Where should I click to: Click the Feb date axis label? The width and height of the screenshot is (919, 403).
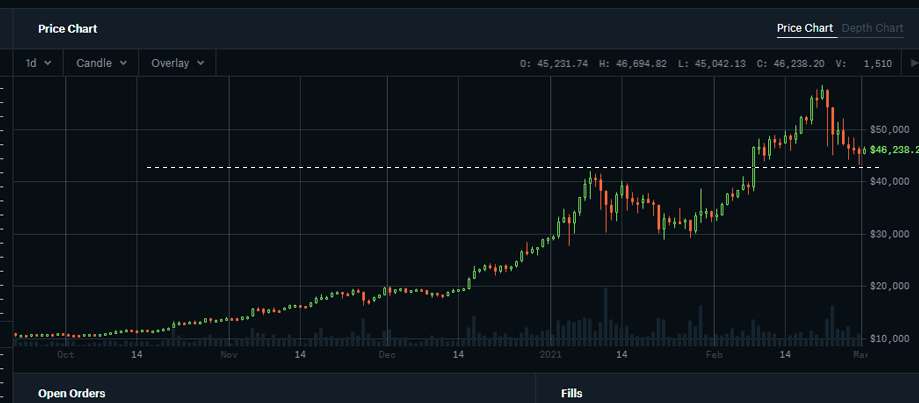(714, 354)
